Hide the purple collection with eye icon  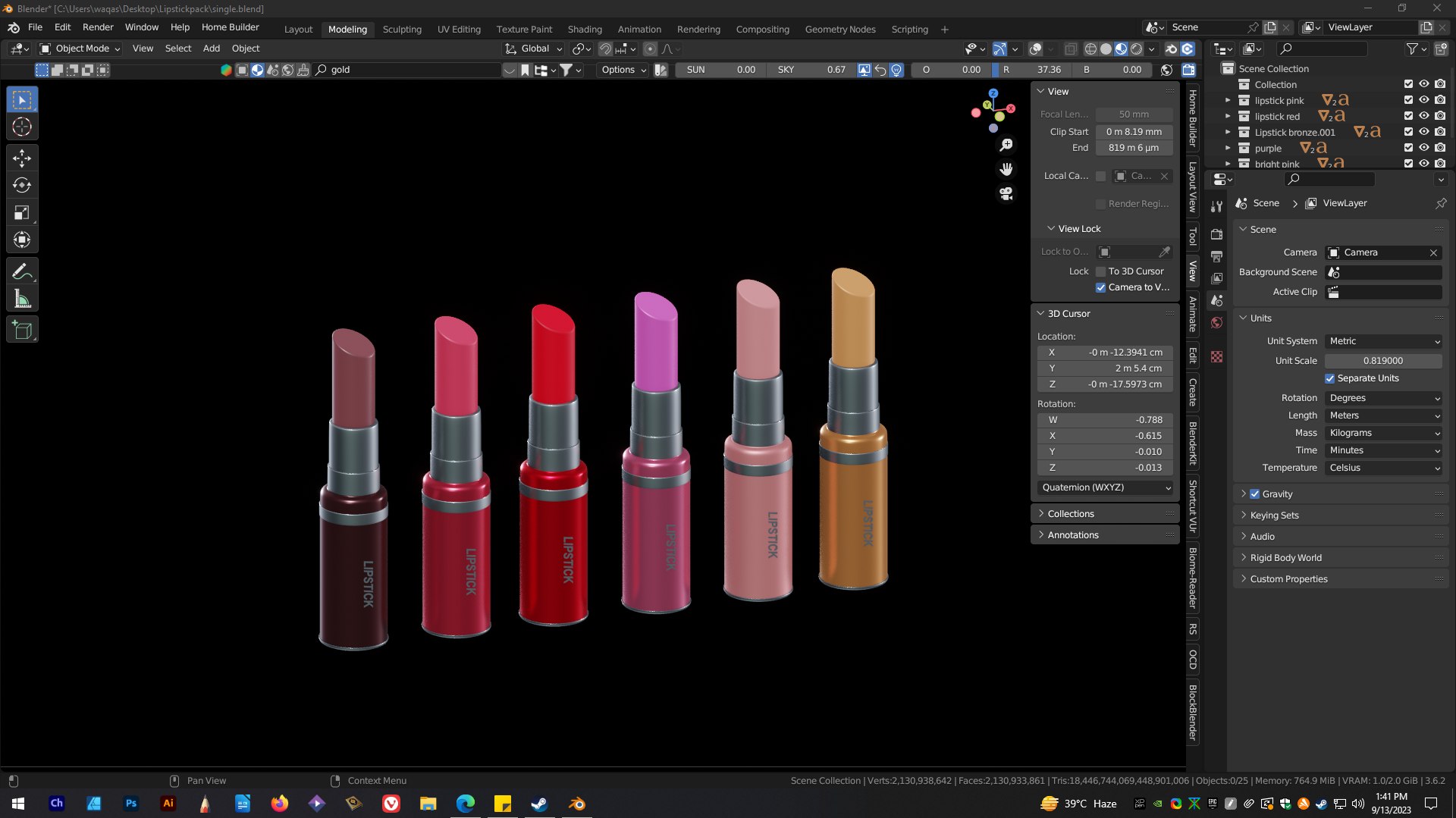[x=1424, y=148]
